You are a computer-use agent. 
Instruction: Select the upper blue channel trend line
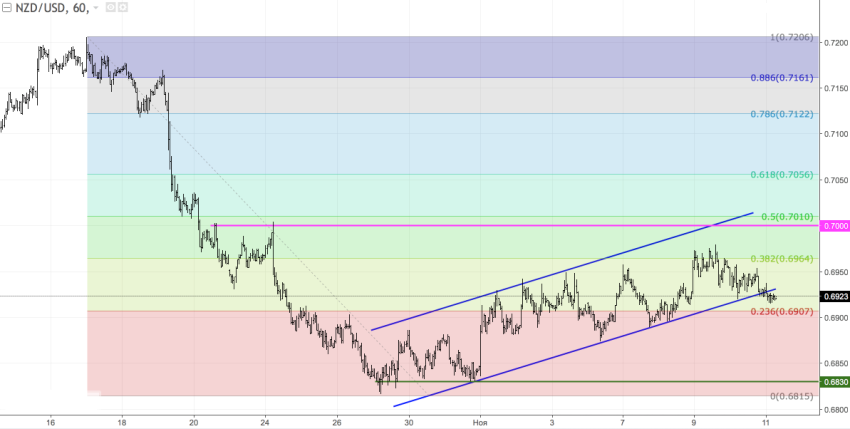(560, 272)
